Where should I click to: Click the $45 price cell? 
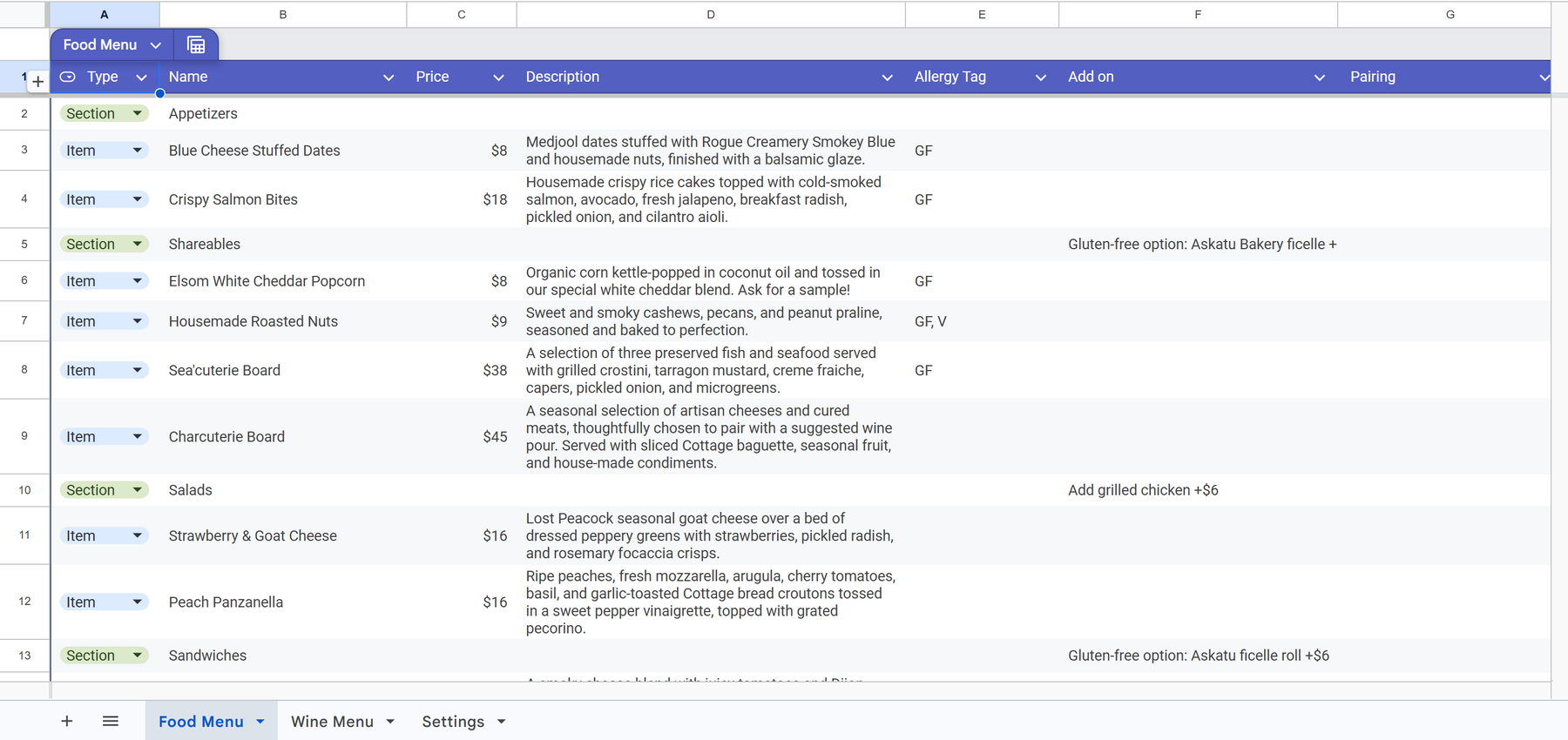click(x=462, y=437)
